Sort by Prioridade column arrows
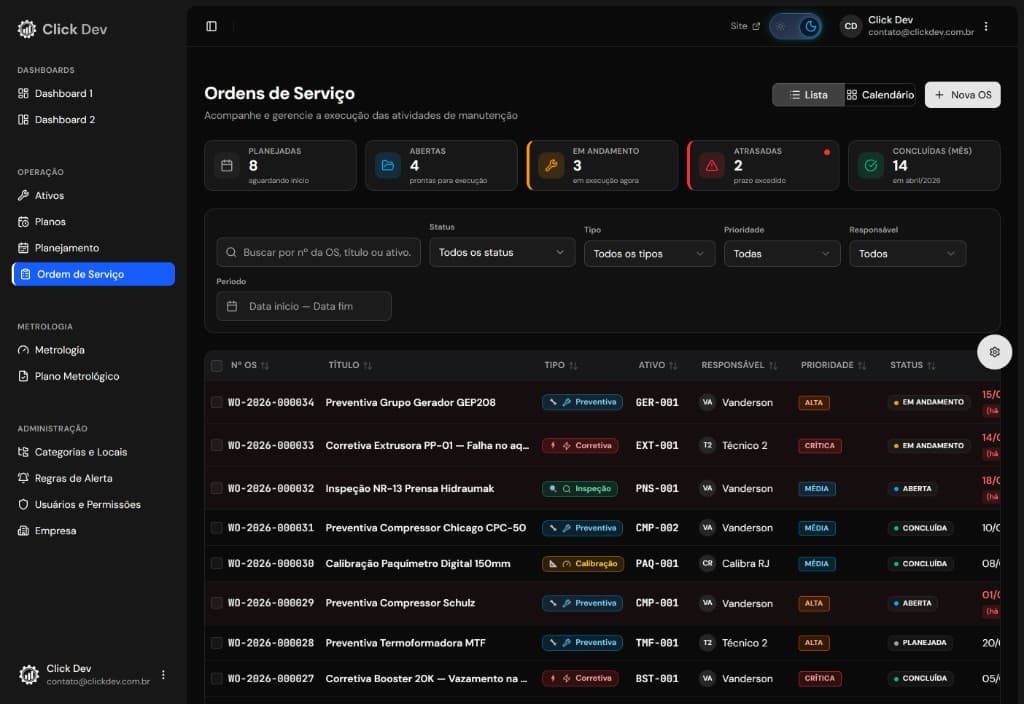 (x=862, y=366)
